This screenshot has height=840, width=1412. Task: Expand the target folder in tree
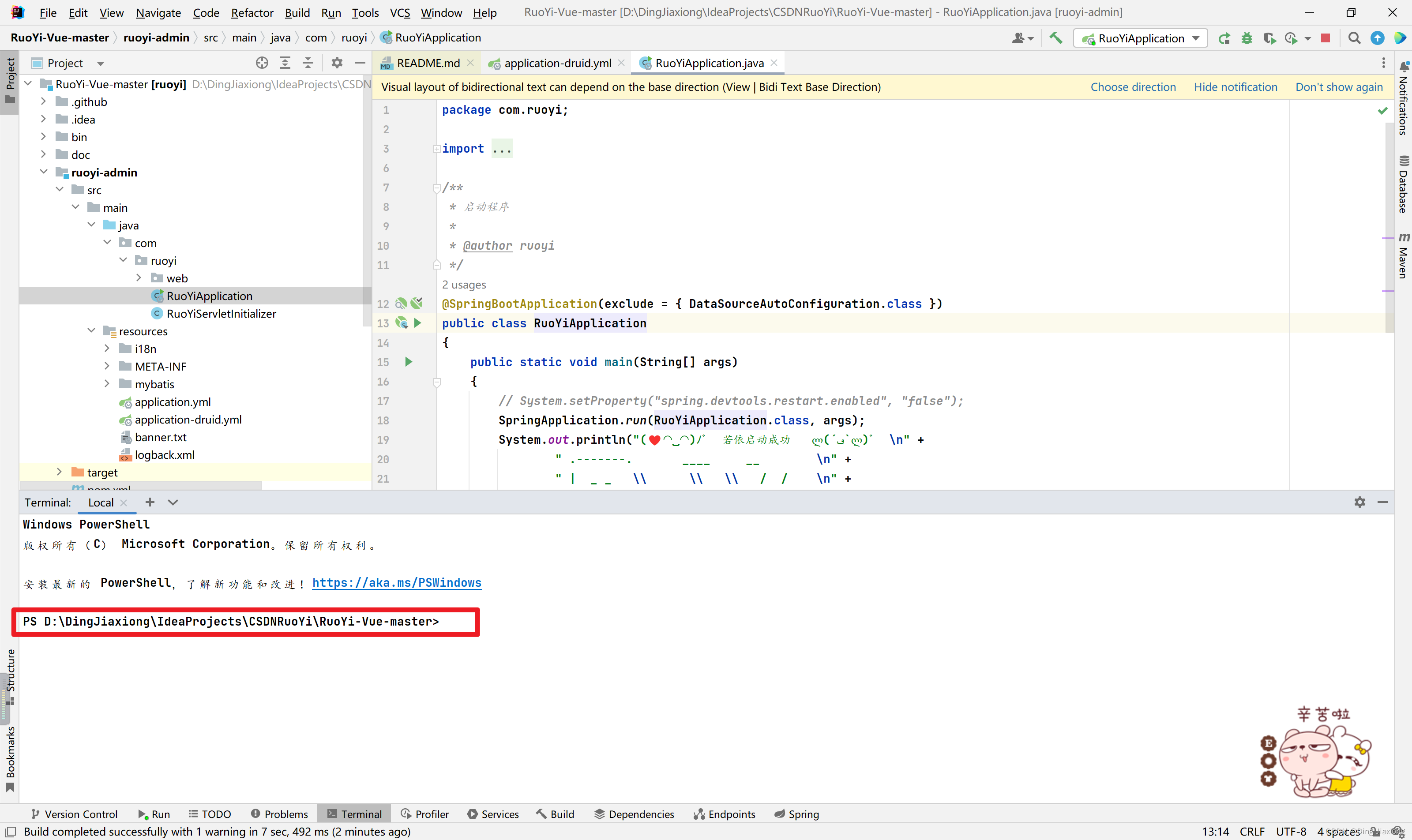pos(59,472)
